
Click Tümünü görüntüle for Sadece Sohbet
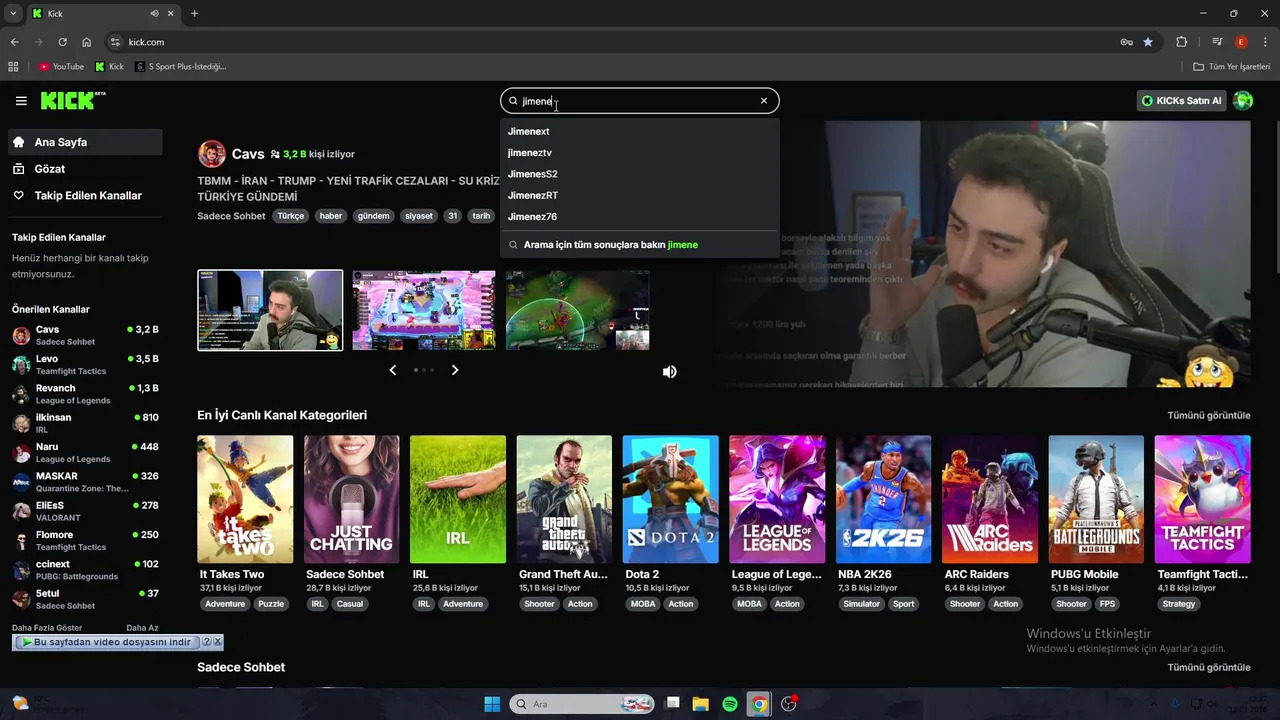coord(1209,667)
